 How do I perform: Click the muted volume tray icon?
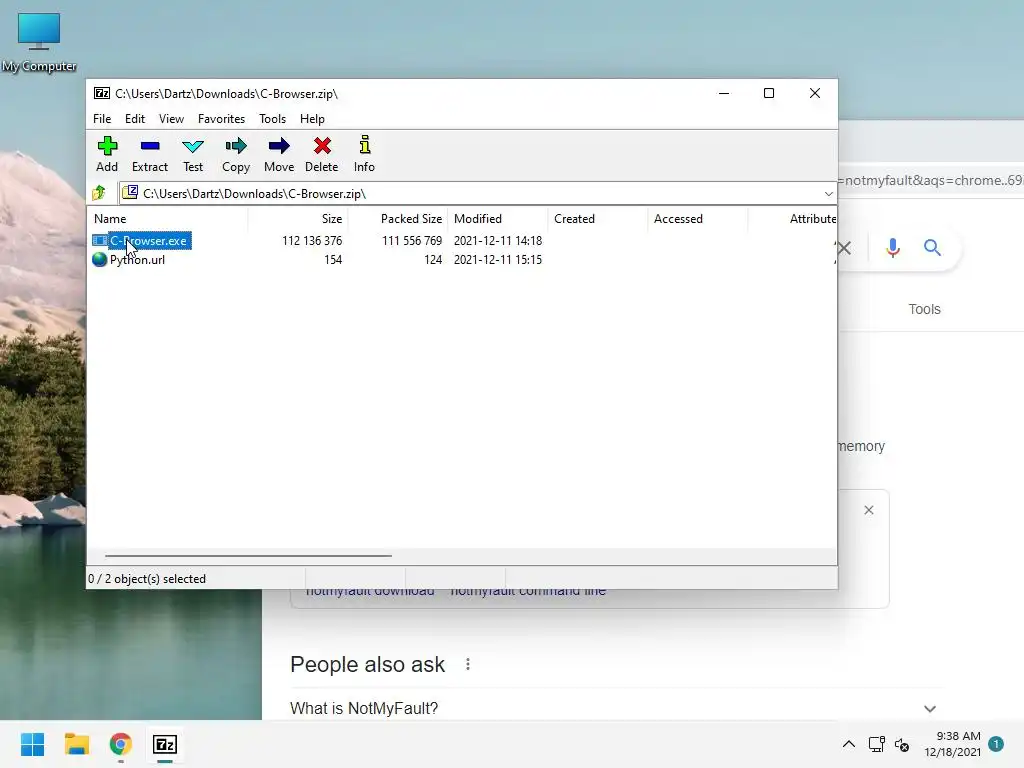(902, 744)
